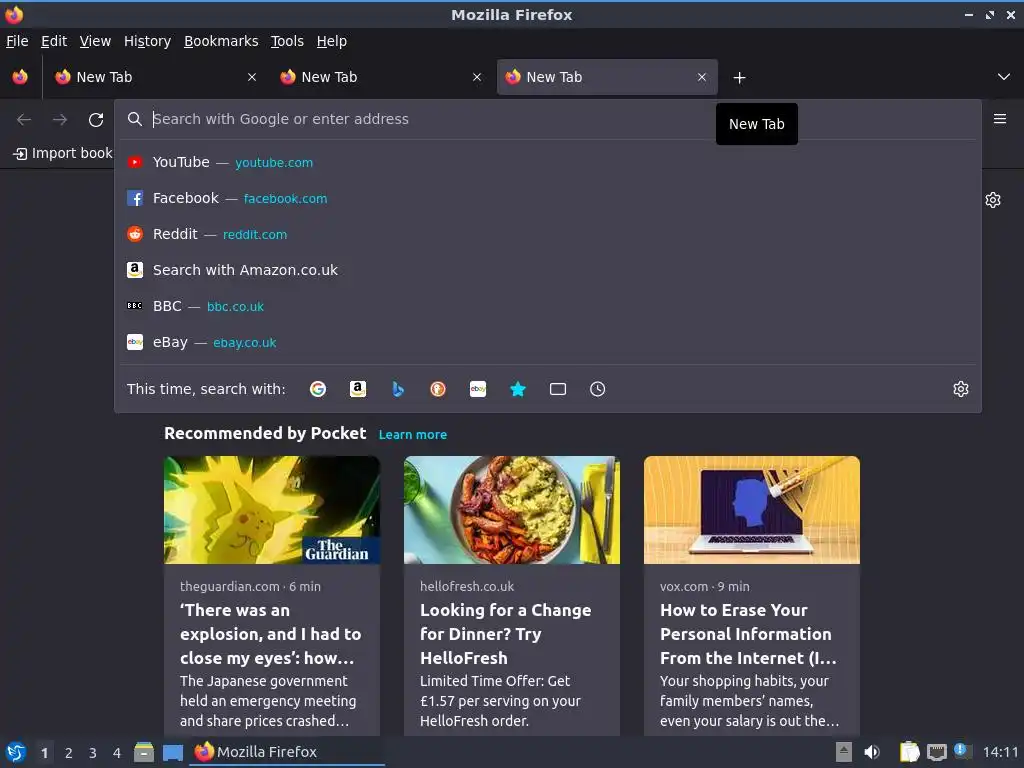Select the BBC suggestion row

click(548, 306)
